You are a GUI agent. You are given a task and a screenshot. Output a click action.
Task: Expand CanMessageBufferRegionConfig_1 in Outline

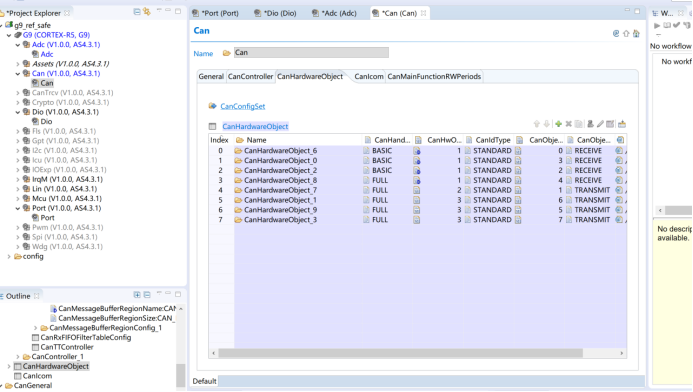tap(35, 328)
